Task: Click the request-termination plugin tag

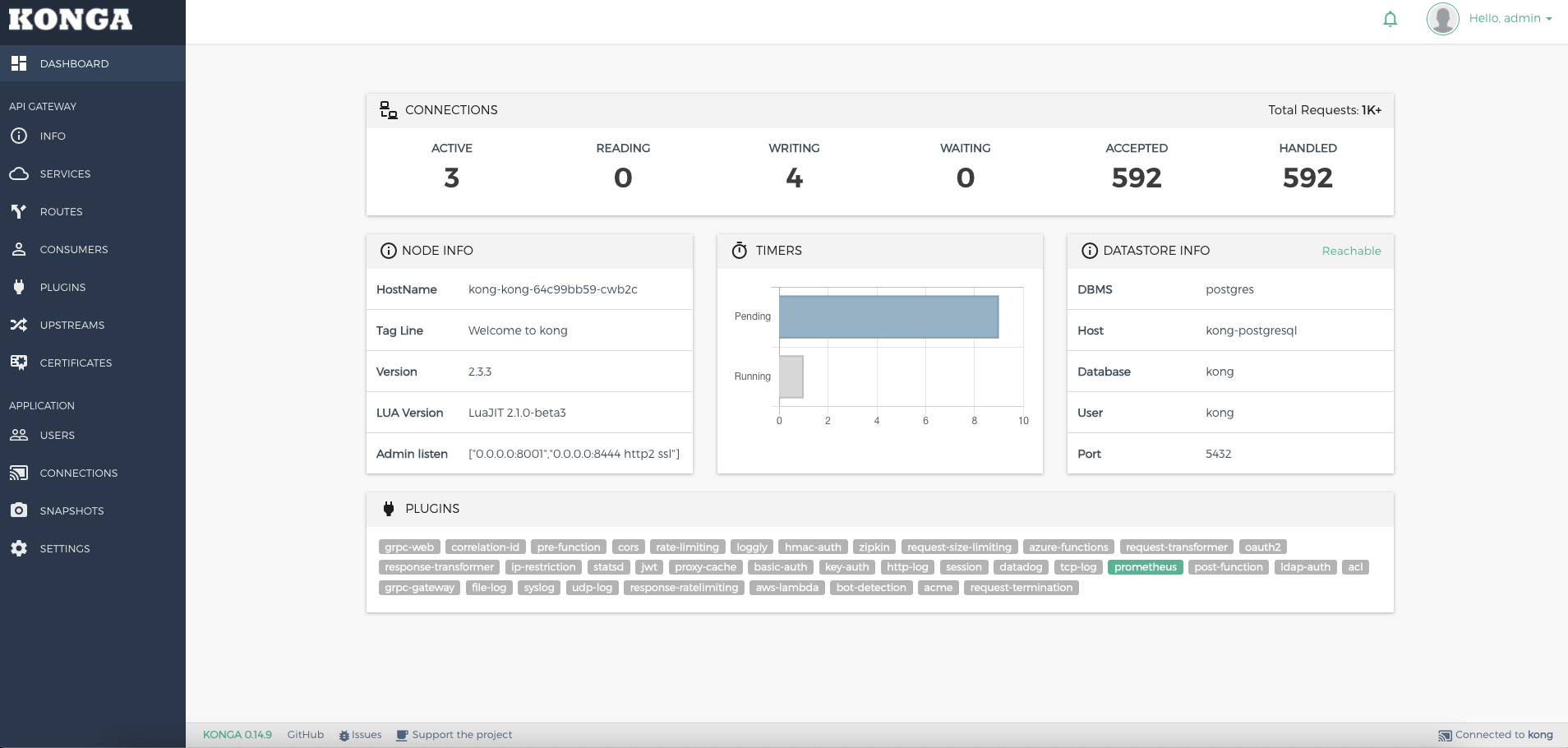Action: coord(1022,588)
